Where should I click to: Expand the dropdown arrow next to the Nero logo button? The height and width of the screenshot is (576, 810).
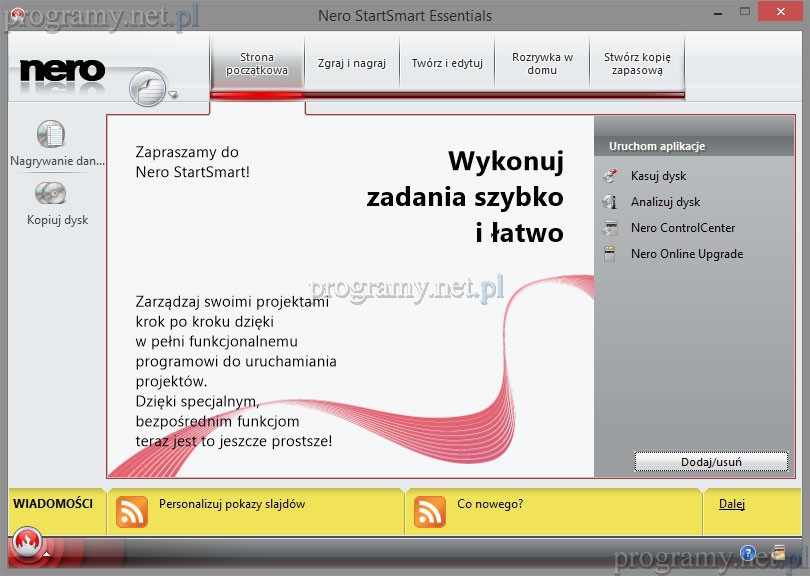173,96
